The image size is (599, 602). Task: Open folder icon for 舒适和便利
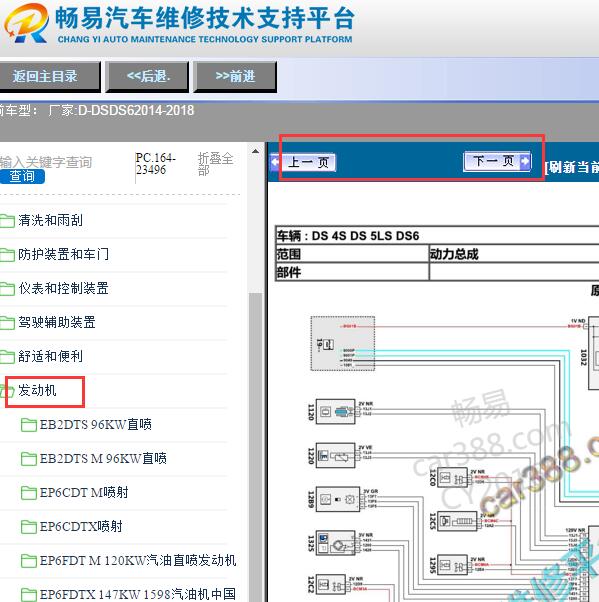(7, 357)
